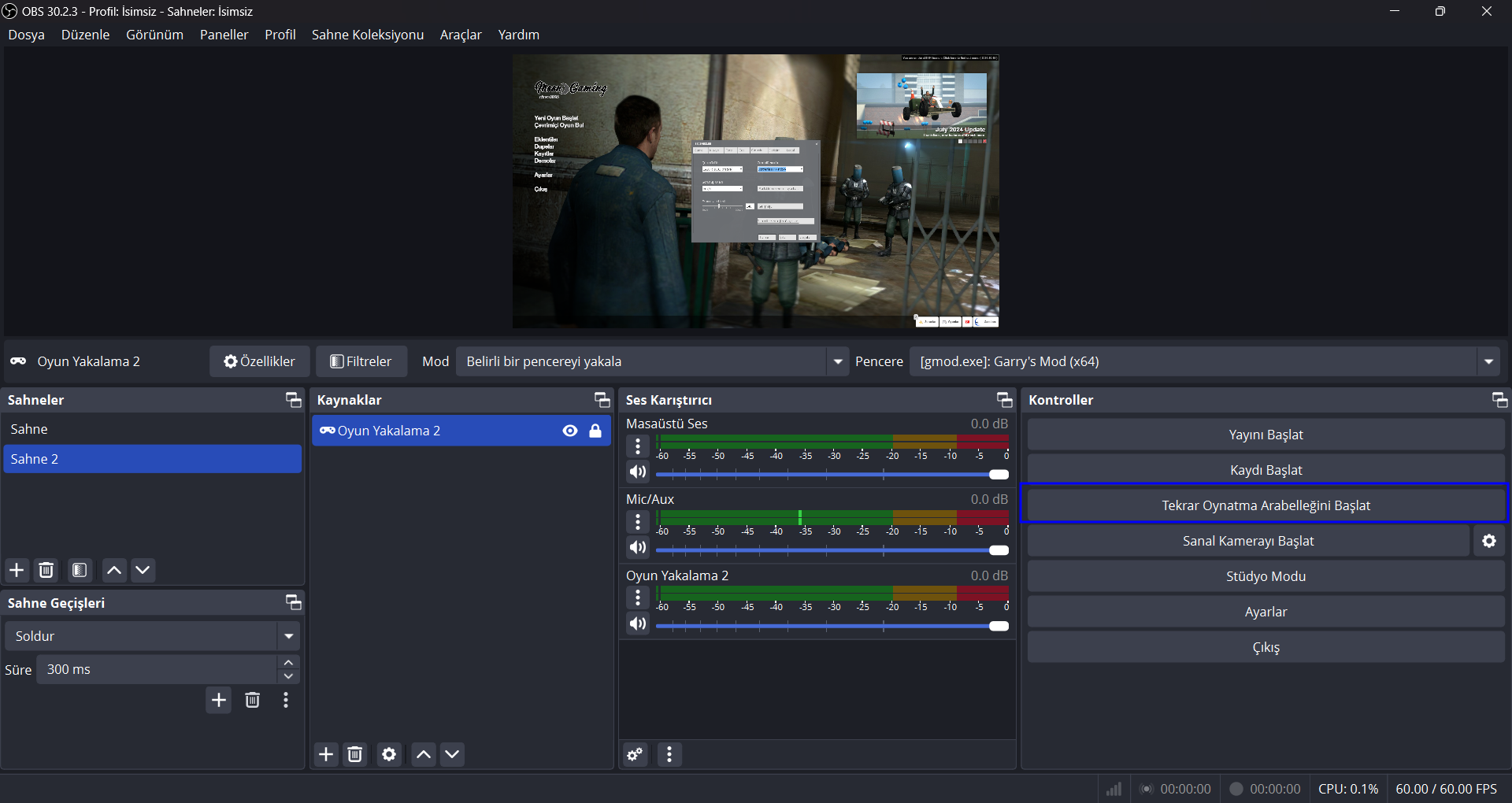Open the Profil menu
Image resolution: width=1512 pixels, height=803 pixels.
(280, 35)
